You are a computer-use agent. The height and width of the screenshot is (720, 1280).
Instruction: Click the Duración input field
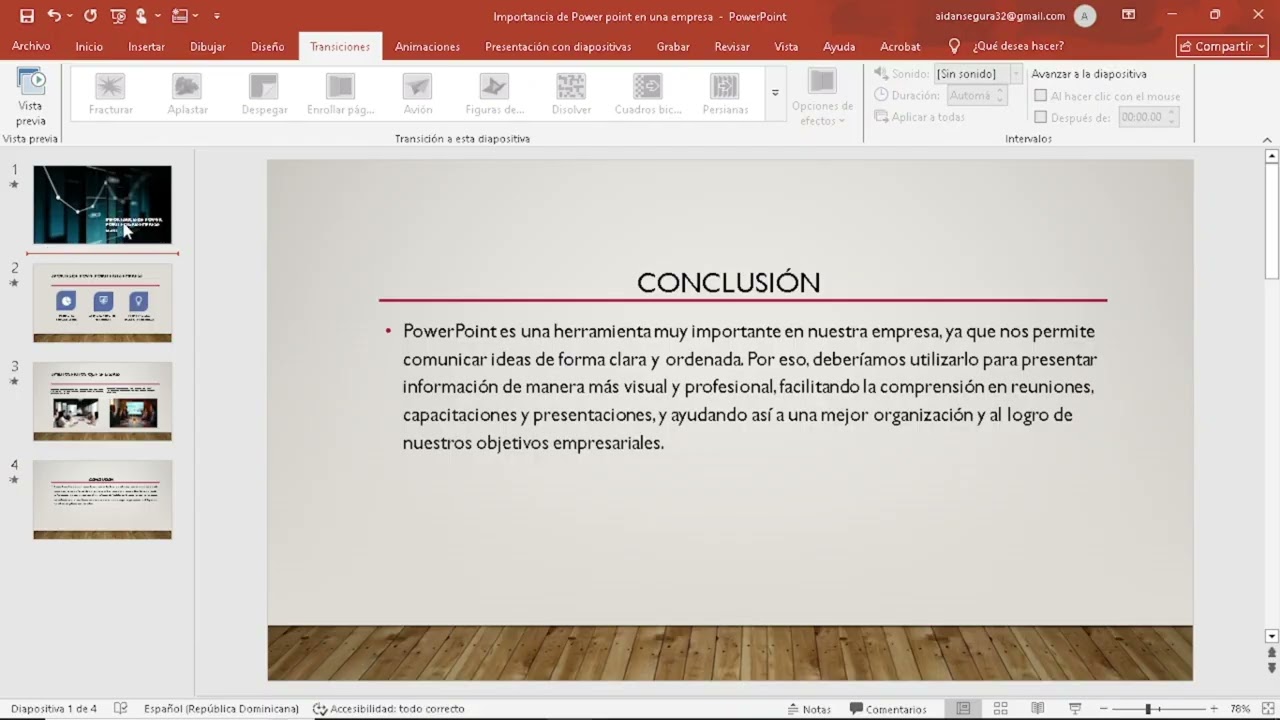[x=968, y=96]
